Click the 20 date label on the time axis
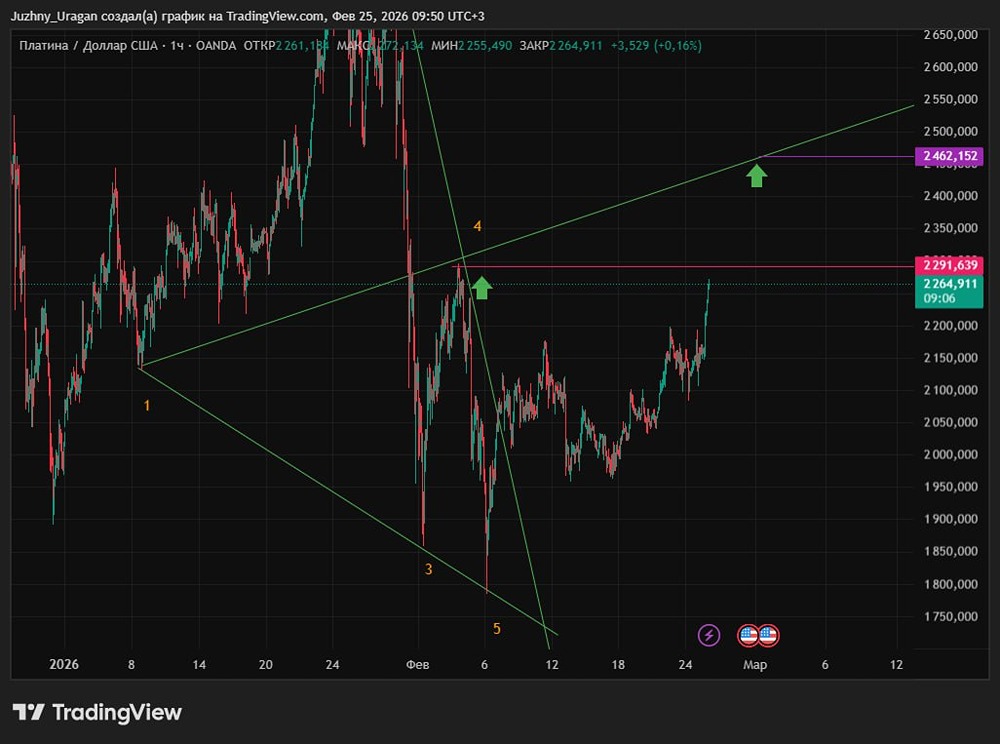 click(x=266, y=664)
